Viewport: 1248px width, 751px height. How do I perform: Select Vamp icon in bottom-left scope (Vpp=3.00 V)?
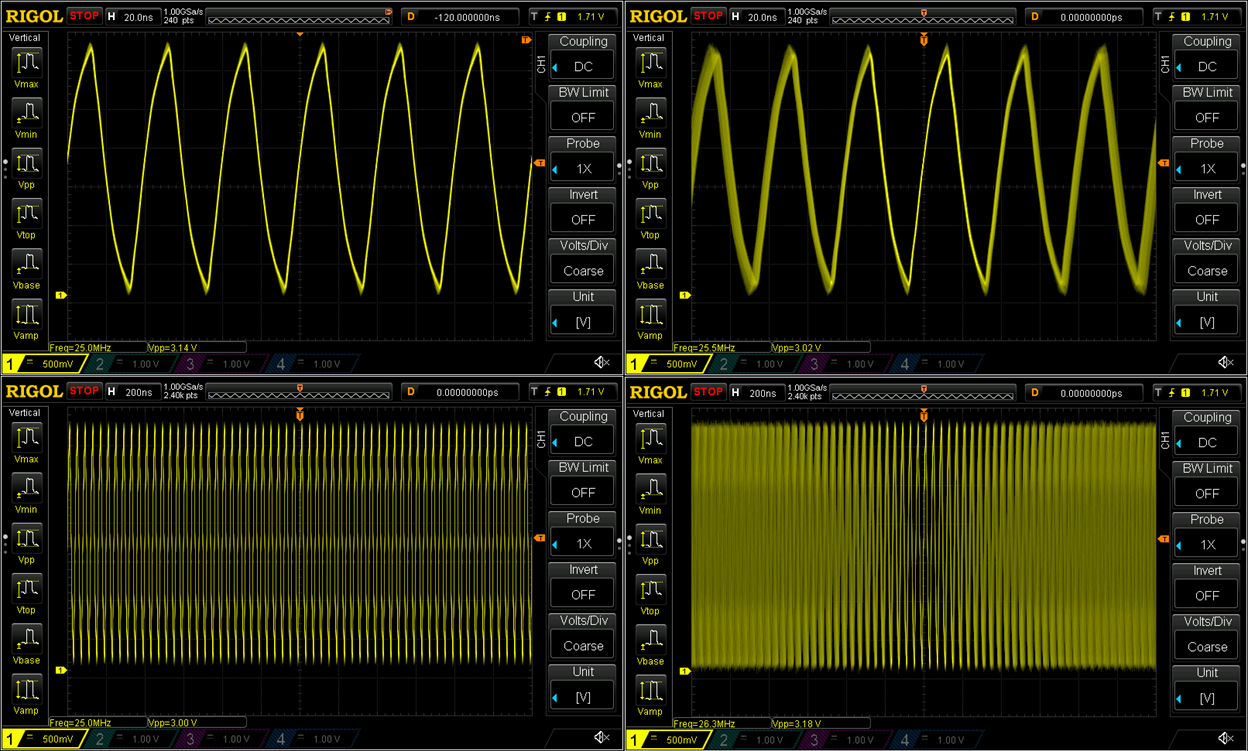[x=27, y=688]
